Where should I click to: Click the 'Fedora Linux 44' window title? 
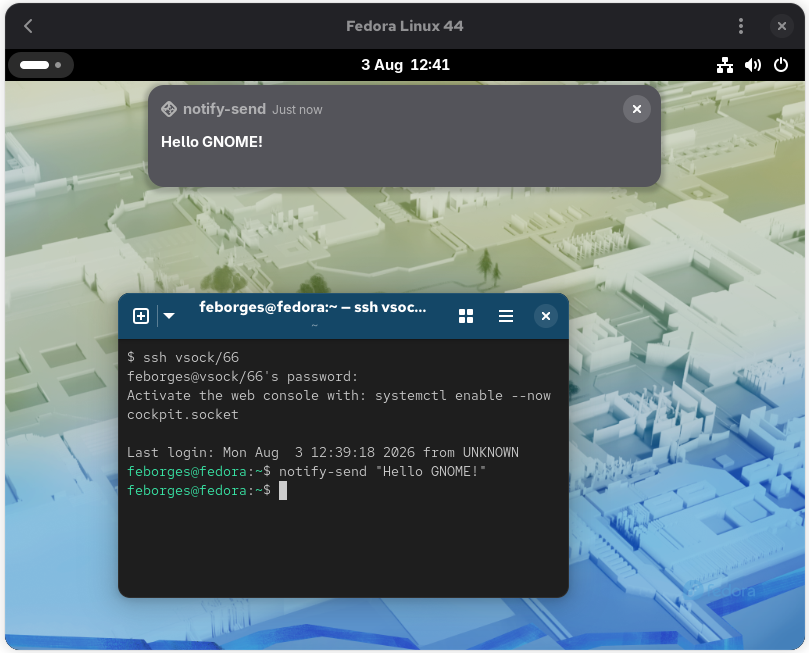405,26
